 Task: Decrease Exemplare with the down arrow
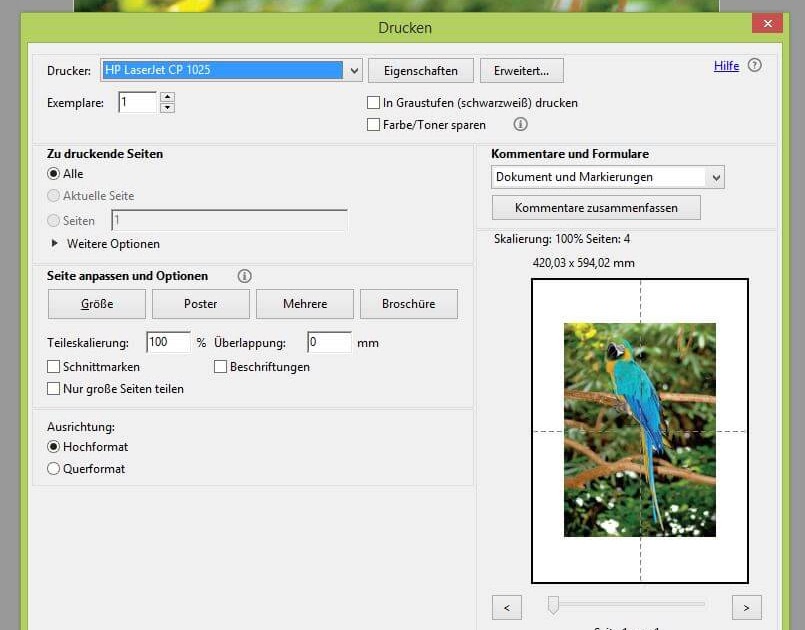click(167, 108)
